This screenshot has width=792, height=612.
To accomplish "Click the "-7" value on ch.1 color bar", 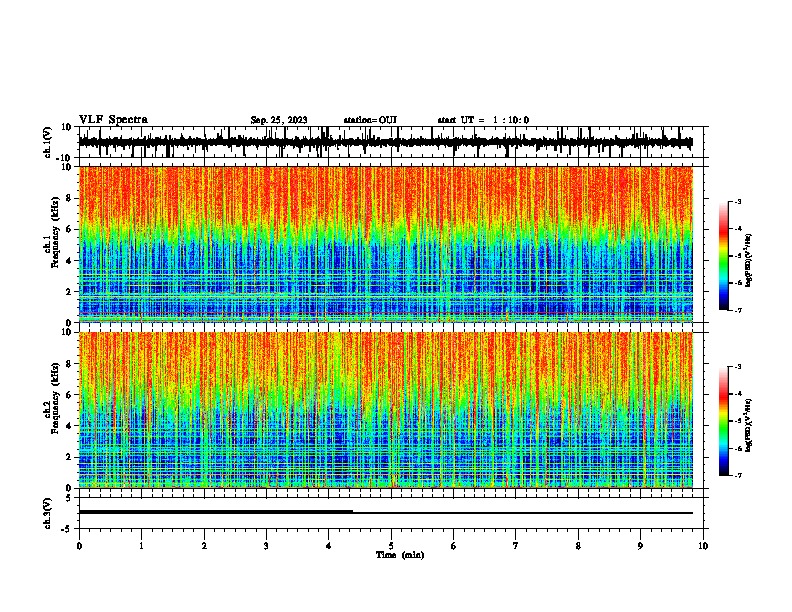I will [737, 310].
